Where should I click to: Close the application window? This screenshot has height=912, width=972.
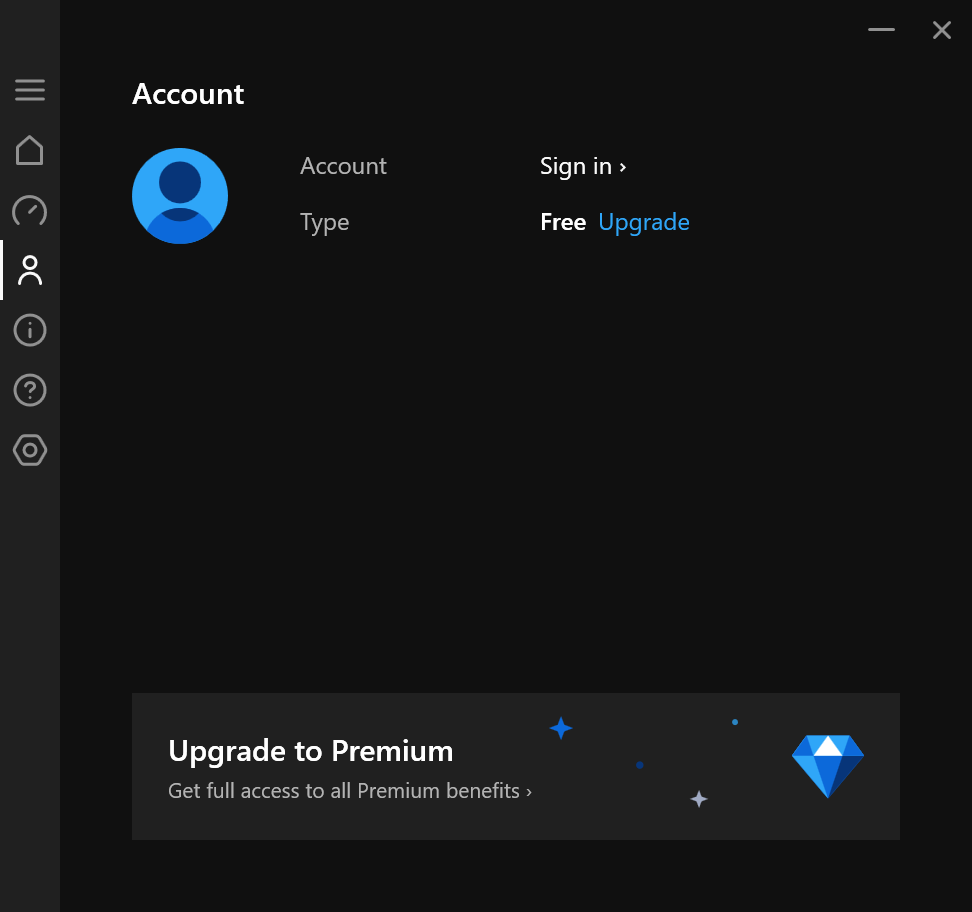941,30
